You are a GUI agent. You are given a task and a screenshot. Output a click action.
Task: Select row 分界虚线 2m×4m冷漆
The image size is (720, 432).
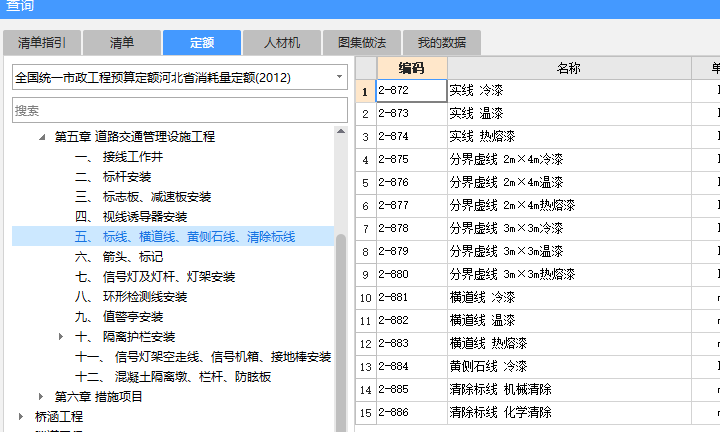coord(569,159)
